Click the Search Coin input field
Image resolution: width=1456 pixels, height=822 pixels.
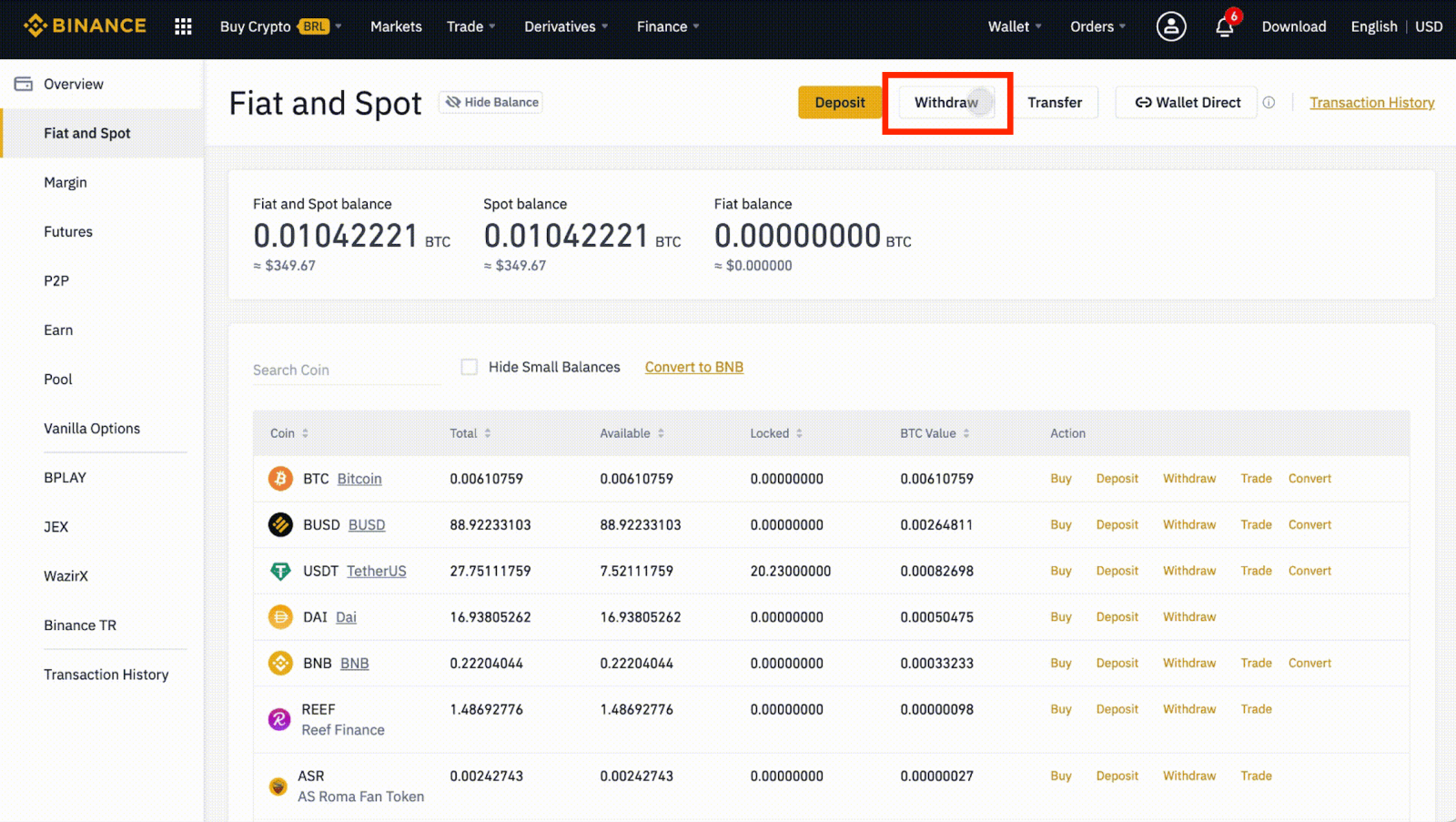point(346,370)
